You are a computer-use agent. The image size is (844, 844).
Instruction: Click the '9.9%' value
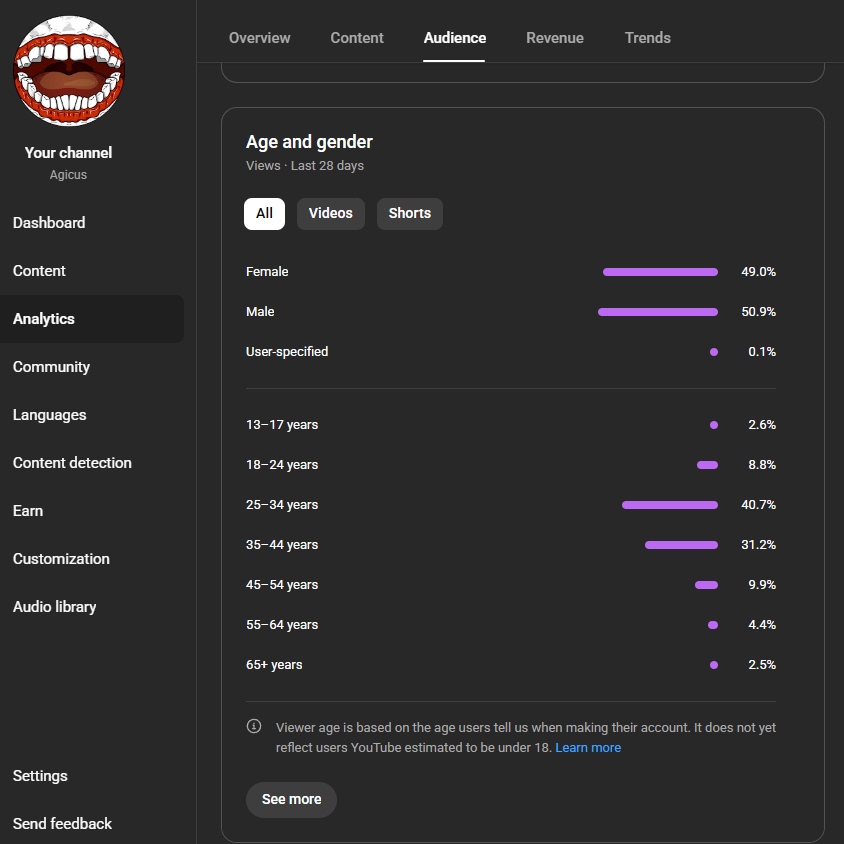coord(762,585)
